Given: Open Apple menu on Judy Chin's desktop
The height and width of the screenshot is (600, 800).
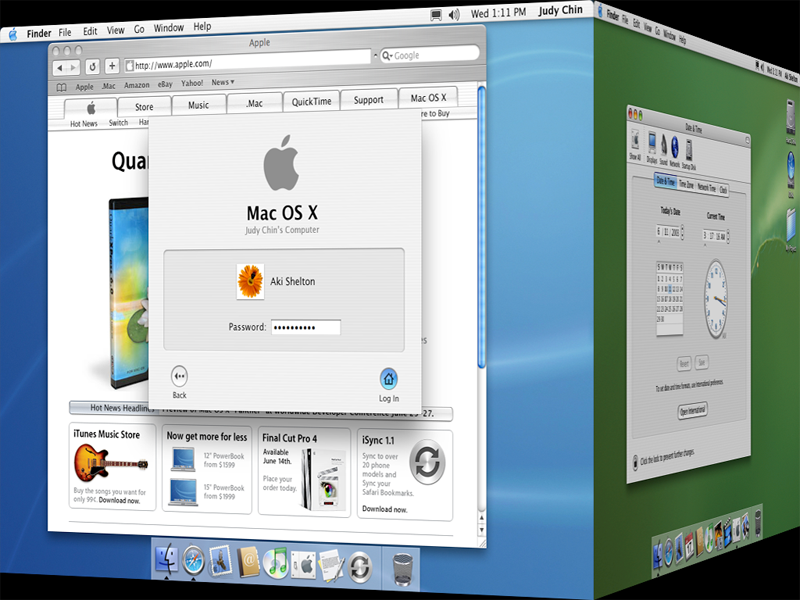Looking at the screenshot, I should pyautogui.click(x=13, y=34).
